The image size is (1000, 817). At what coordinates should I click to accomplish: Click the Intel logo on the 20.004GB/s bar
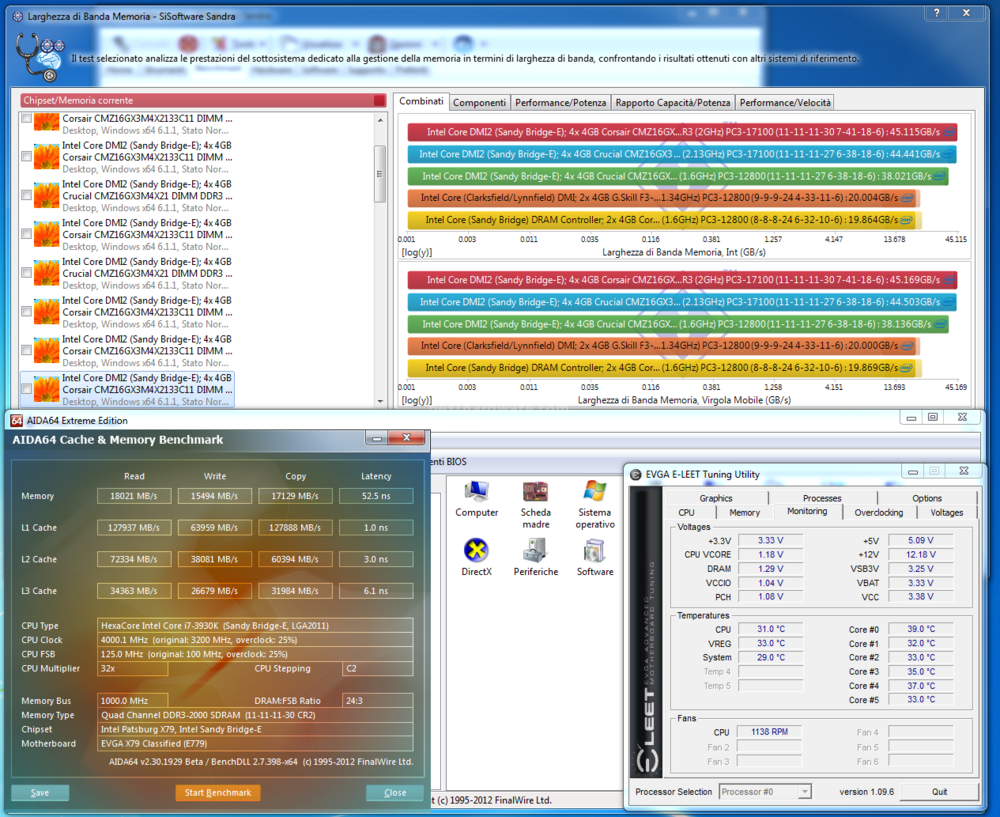907,198
